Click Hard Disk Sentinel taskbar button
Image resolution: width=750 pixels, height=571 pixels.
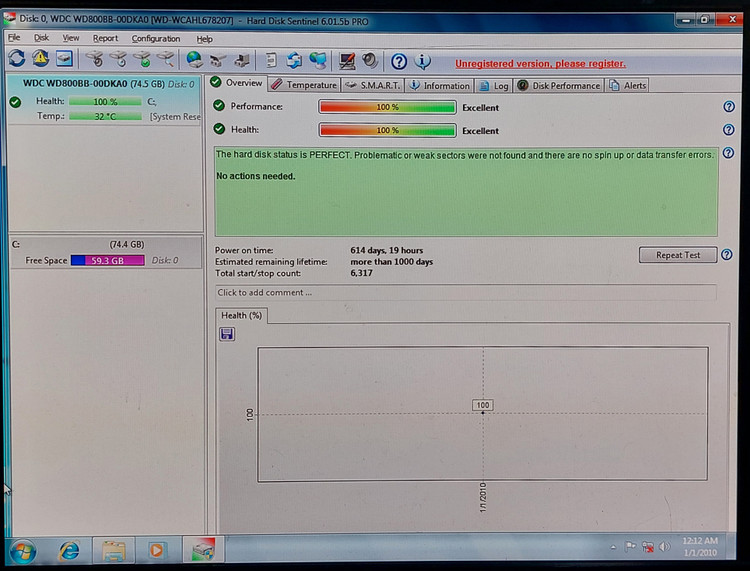pyautogui.click(x=203, y=549)
